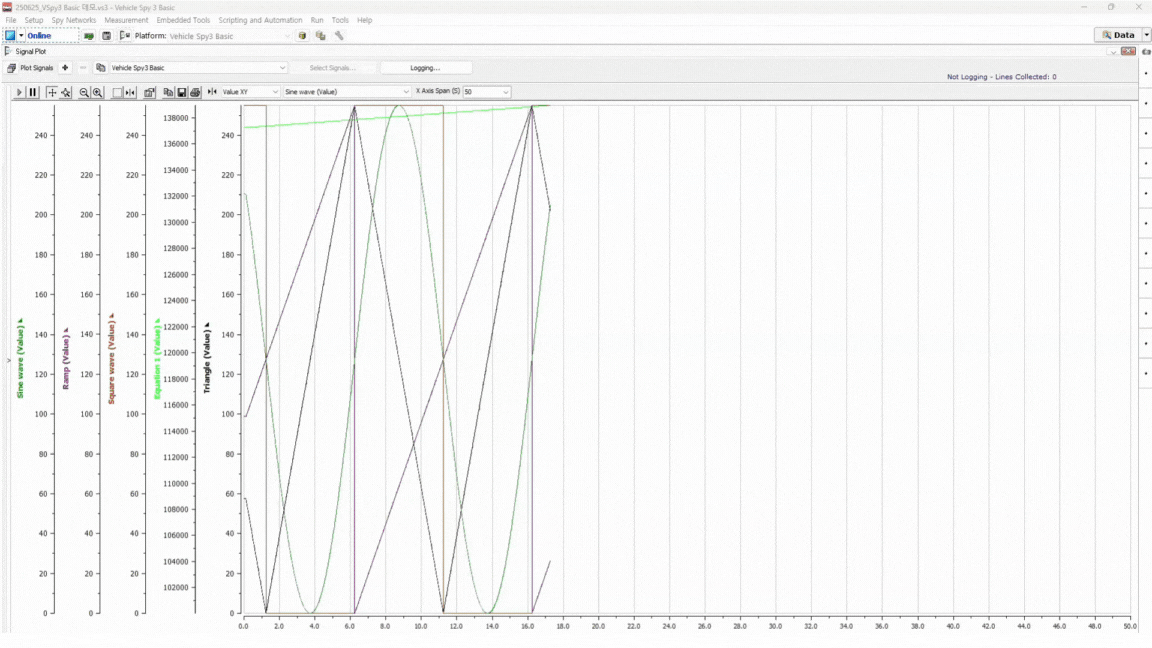Open the Measurement menu
Image resolution: width=1152 pixels, height=648 pixels.
tap(126, 20)
